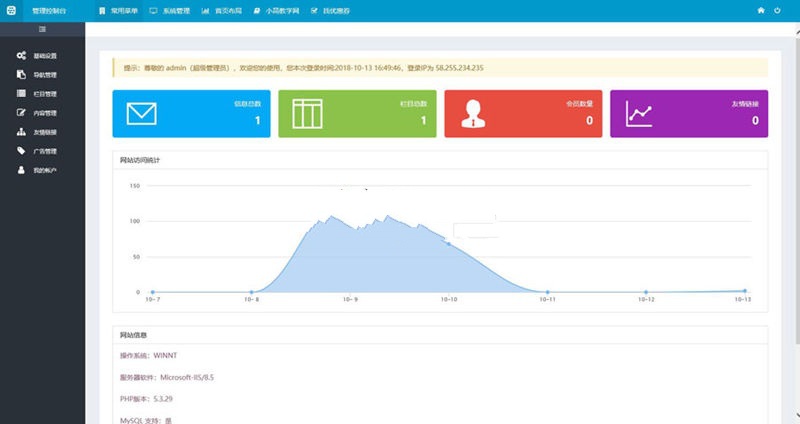Select the 系统管理 top menu
This screenshot has height=424, width=800.
(x=169, y=10)
